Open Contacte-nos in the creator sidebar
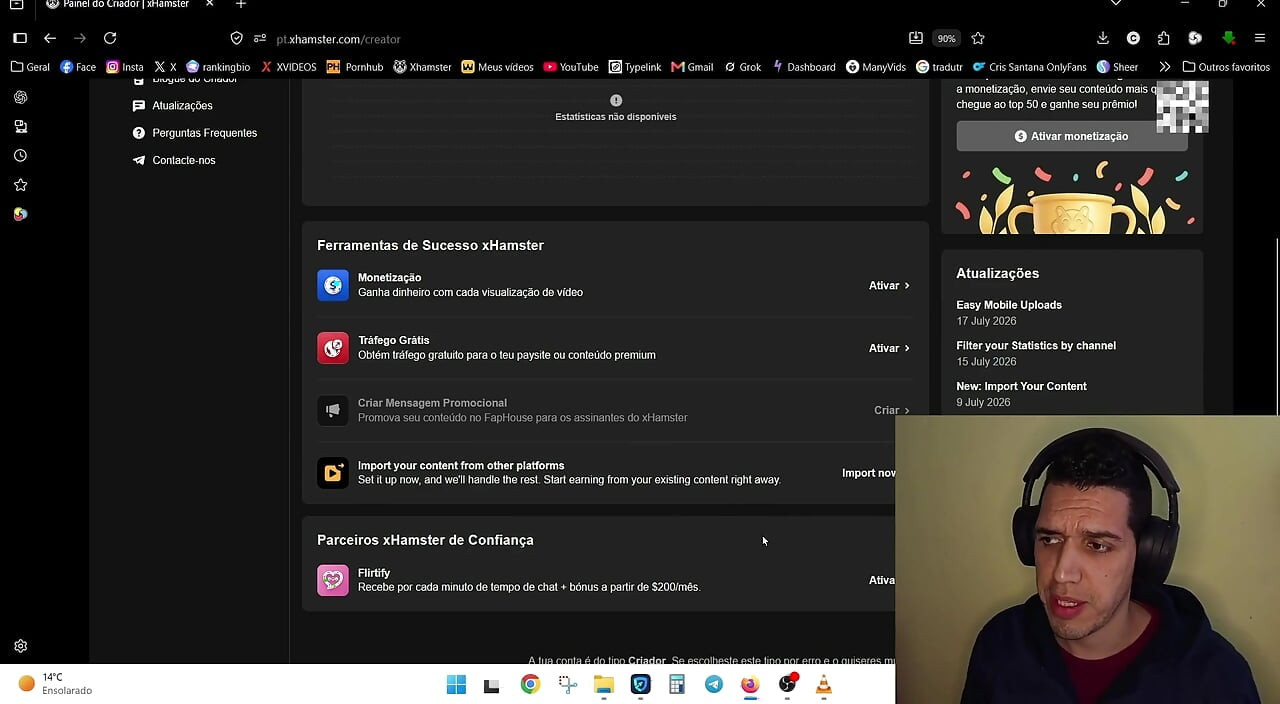 pos(174,160)
